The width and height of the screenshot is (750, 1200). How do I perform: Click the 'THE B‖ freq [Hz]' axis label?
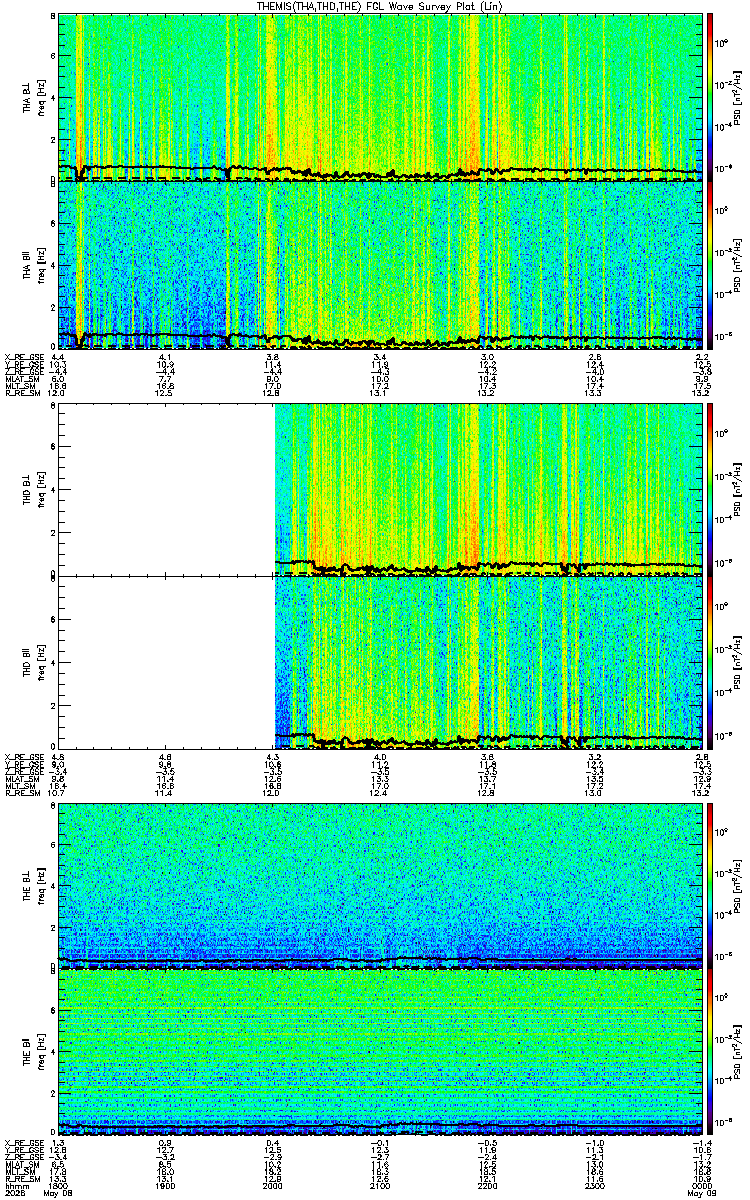(x=34, y=1054)
